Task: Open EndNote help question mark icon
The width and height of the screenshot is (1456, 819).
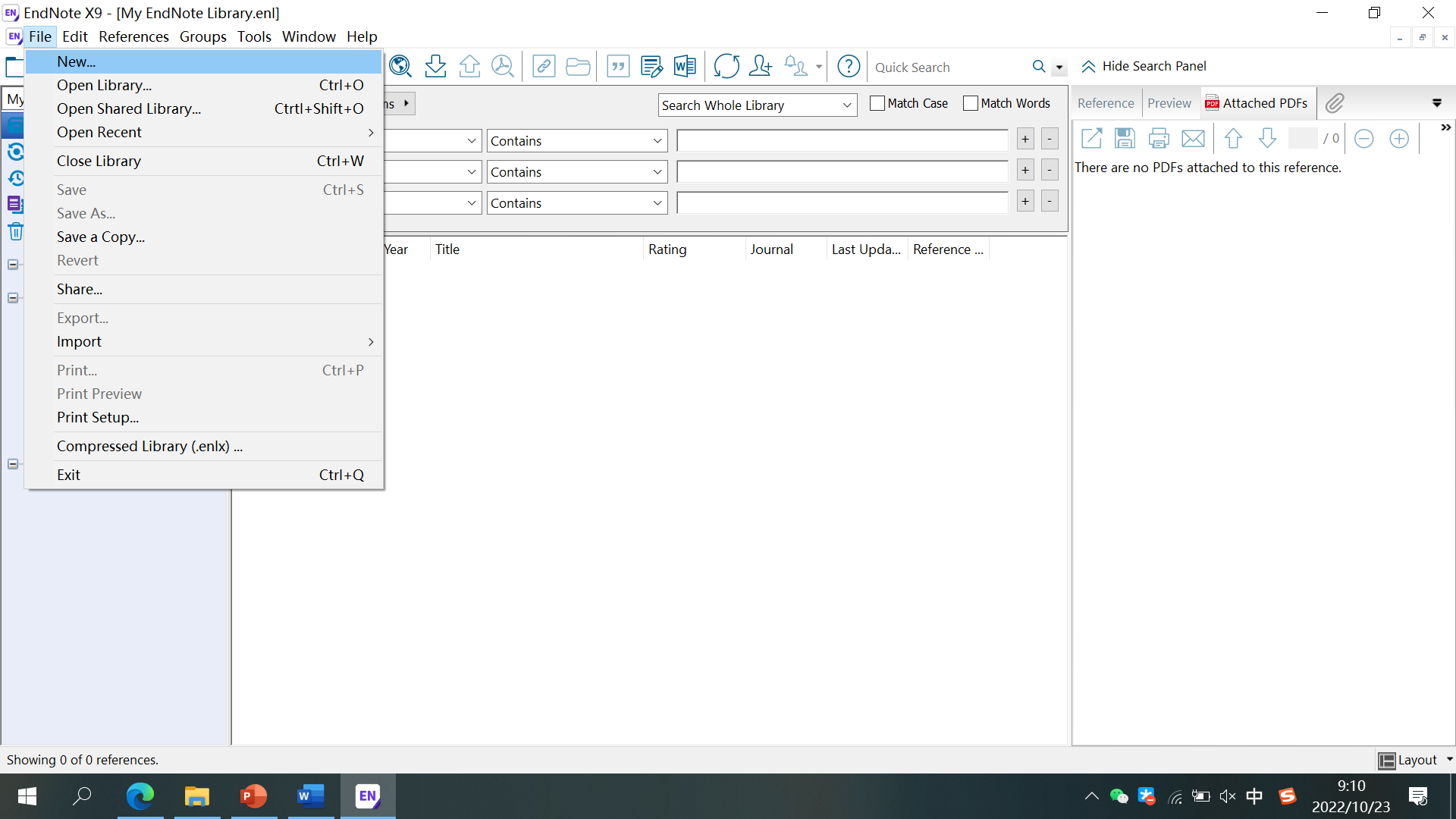Action: (848, 67)
